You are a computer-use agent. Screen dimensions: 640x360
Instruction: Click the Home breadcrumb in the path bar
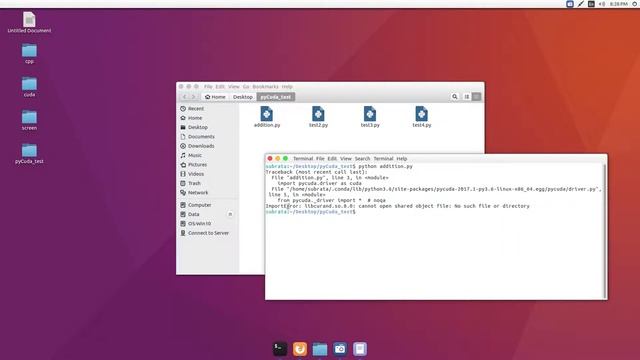[215, 97]
